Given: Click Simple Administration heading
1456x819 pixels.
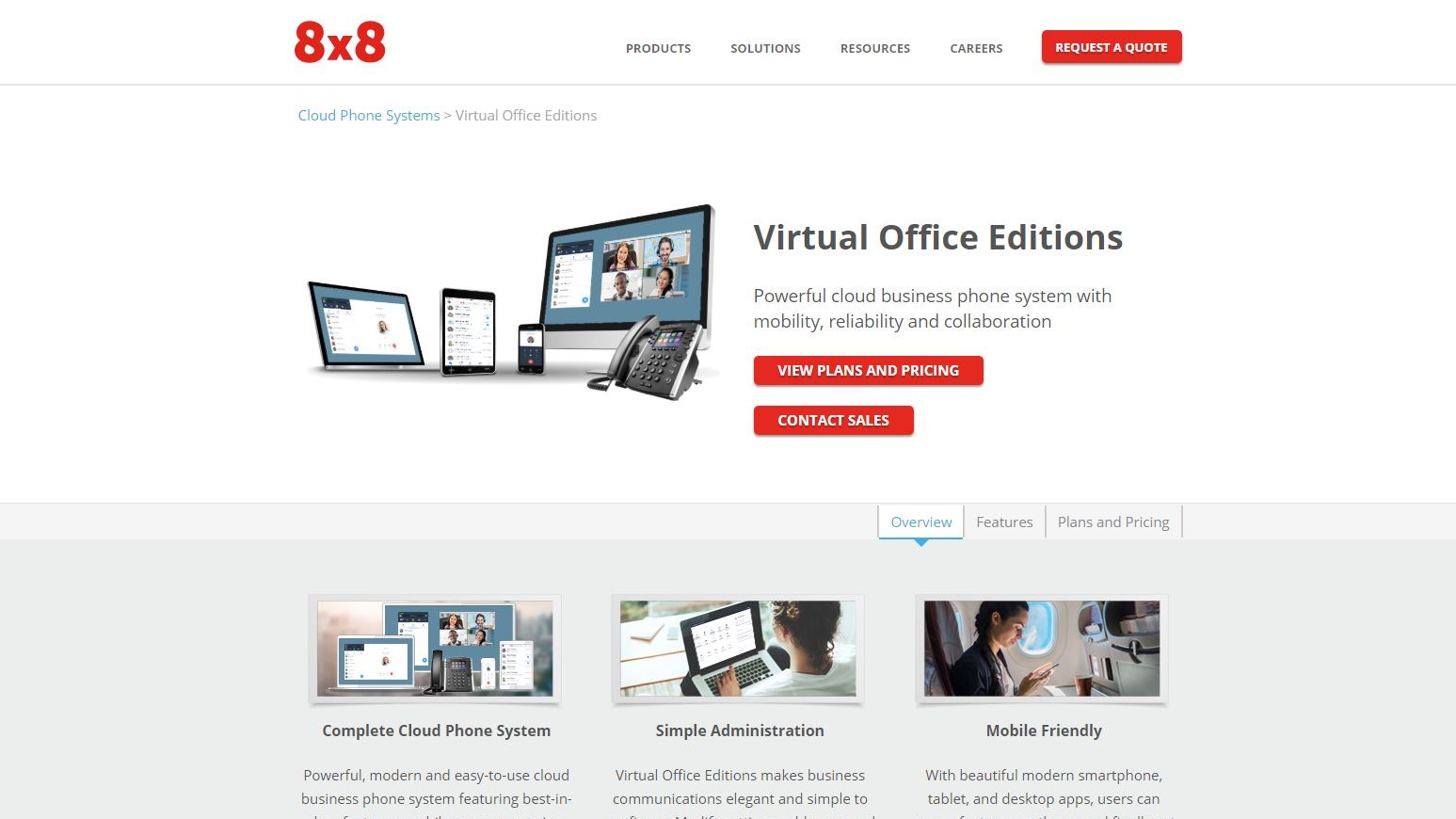Looking at the screenshot, I should (x=740, y=731).
